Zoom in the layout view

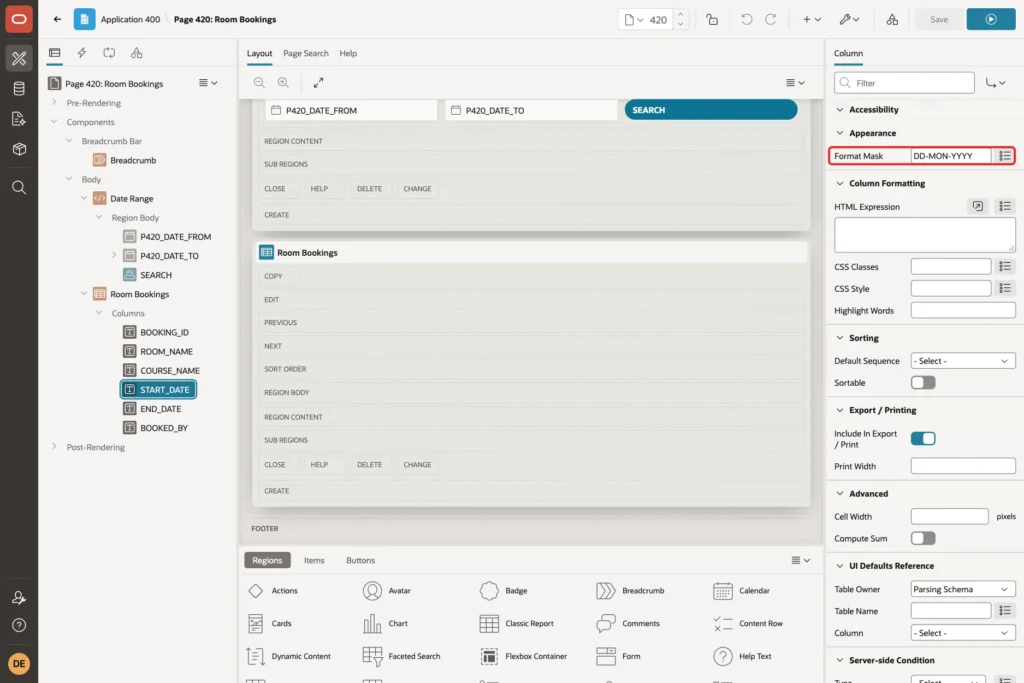click(x=283, y=83)
